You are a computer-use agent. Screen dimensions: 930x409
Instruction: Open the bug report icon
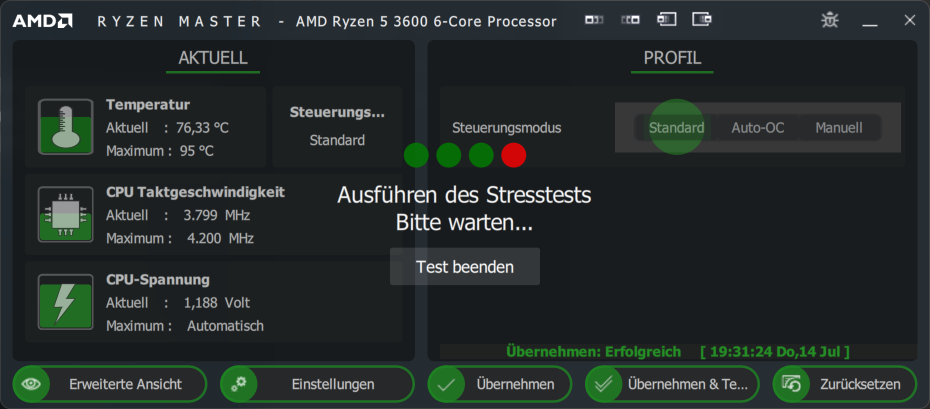pyautogui.click(x=830, y=20)
